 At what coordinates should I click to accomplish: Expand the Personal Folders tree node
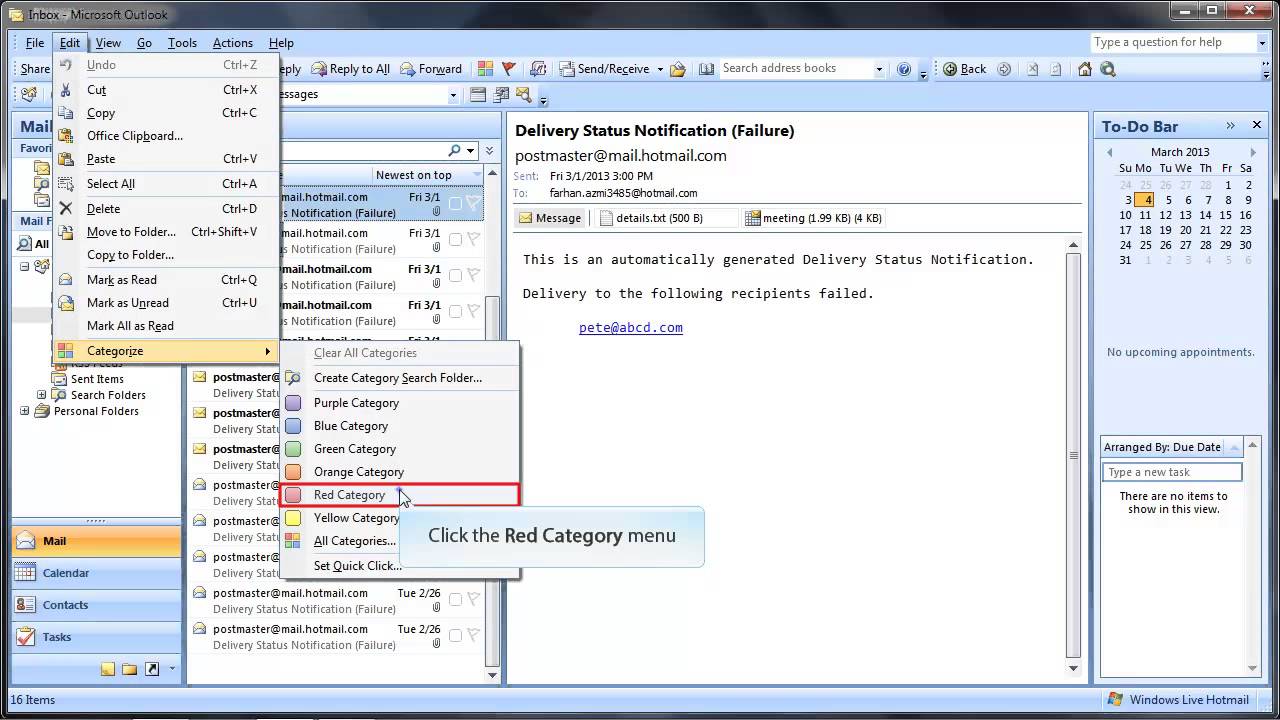click(x=25, y=411)
